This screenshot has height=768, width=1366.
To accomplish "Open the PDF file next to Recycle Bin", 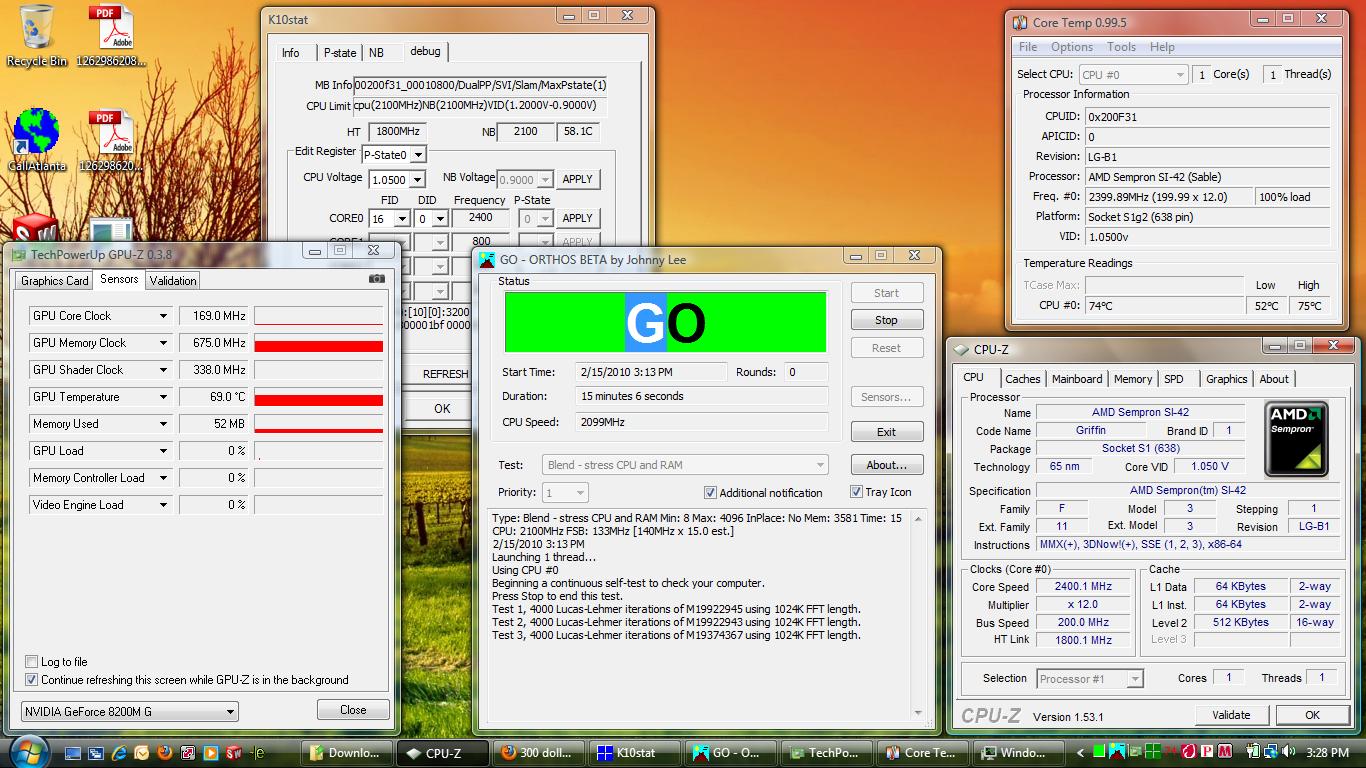I will 111,35.
